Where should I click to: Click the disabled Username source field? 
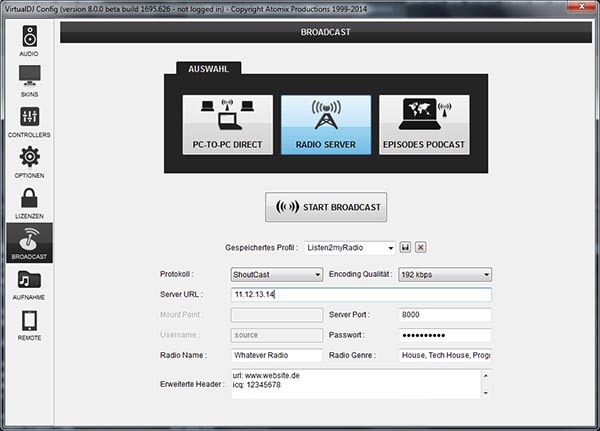277,335
